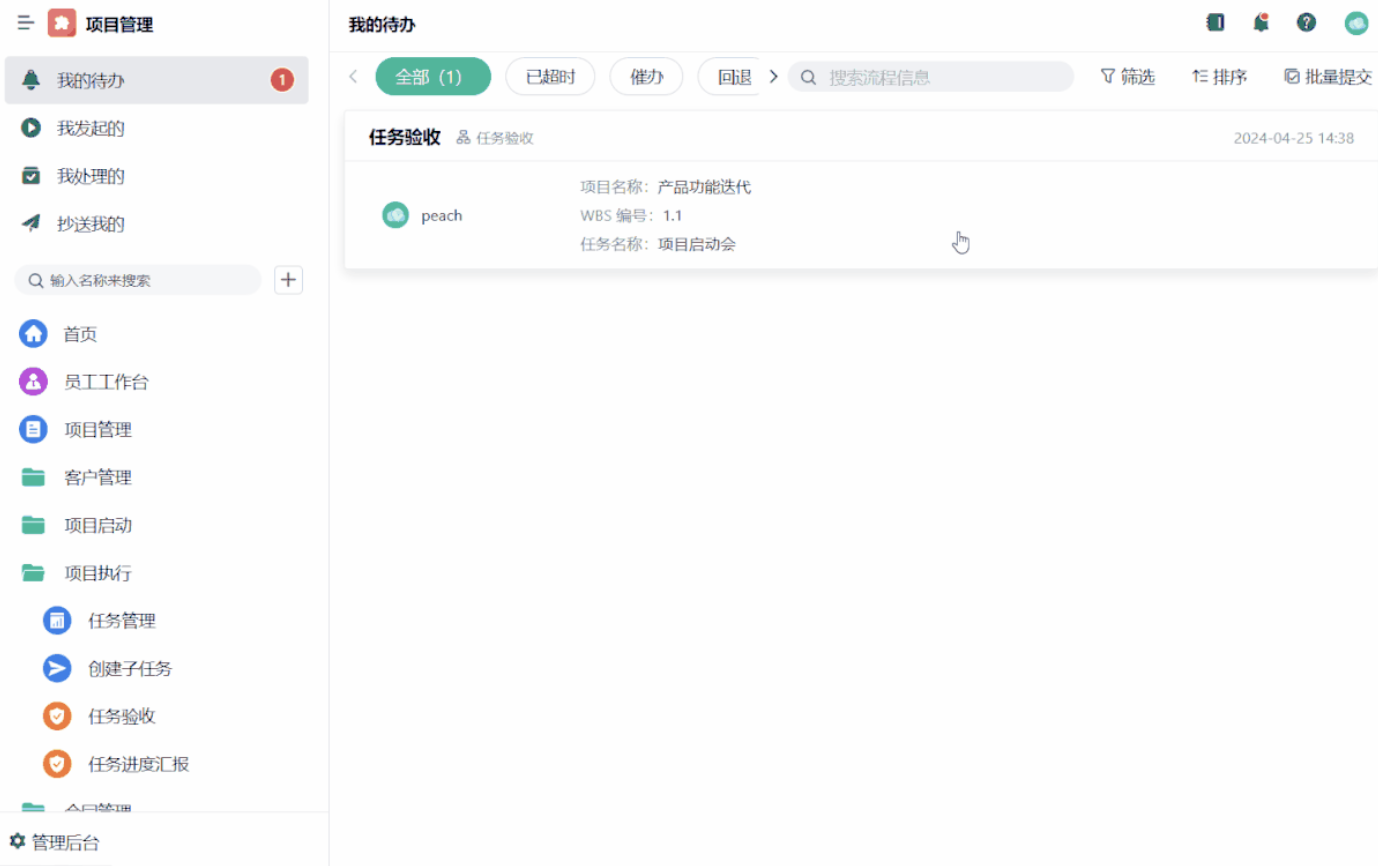
Task: Click the 搜索流程信息 search field
Action: click(930, 76)
